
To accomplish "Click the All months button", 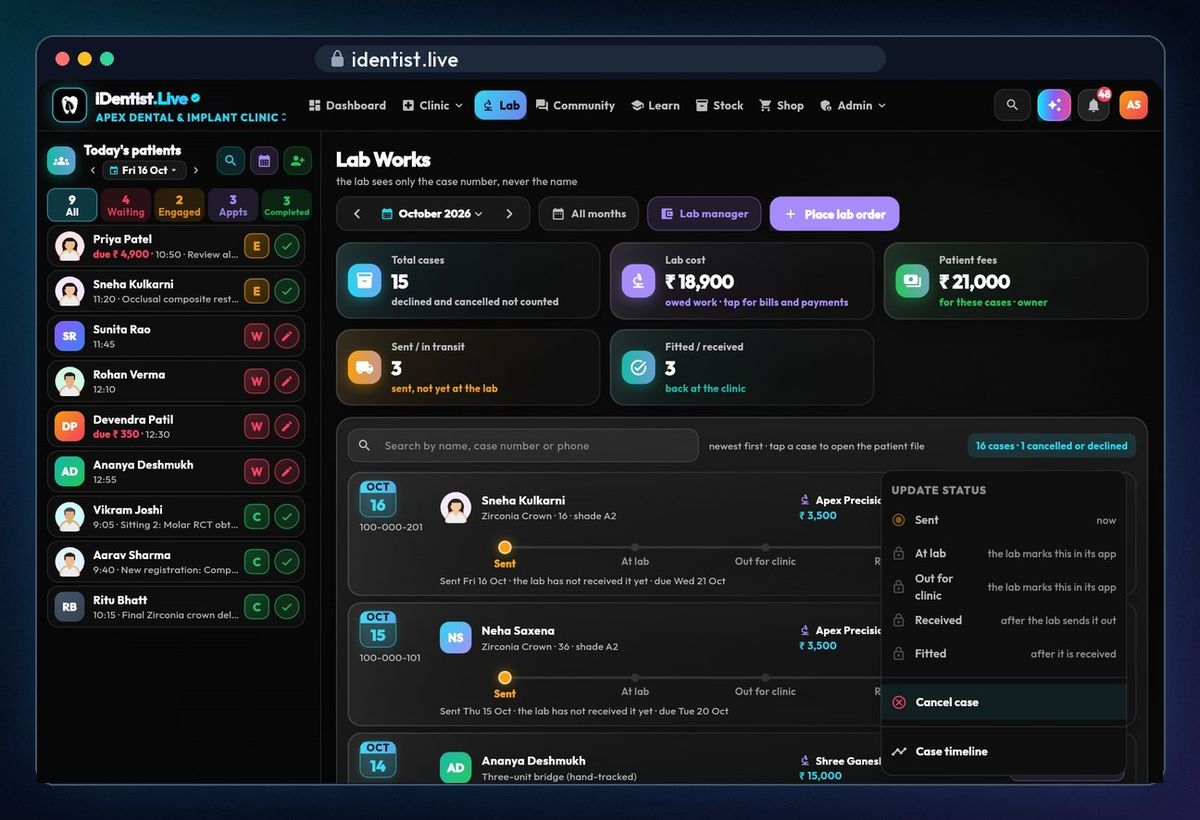I will pyautogui.click(x=590, y=214).
